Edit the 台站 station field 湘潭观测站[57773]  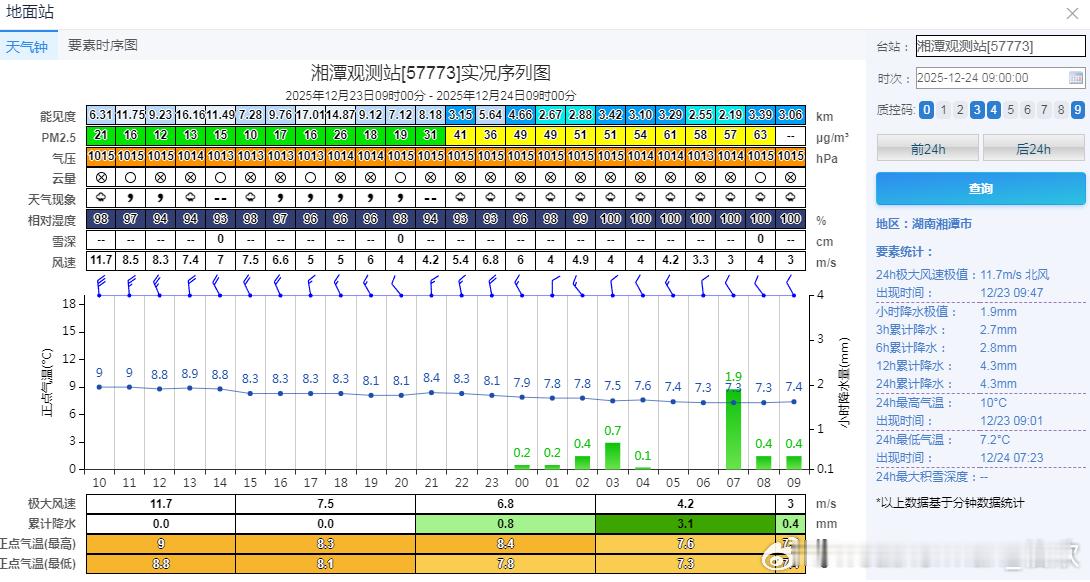1000,46
